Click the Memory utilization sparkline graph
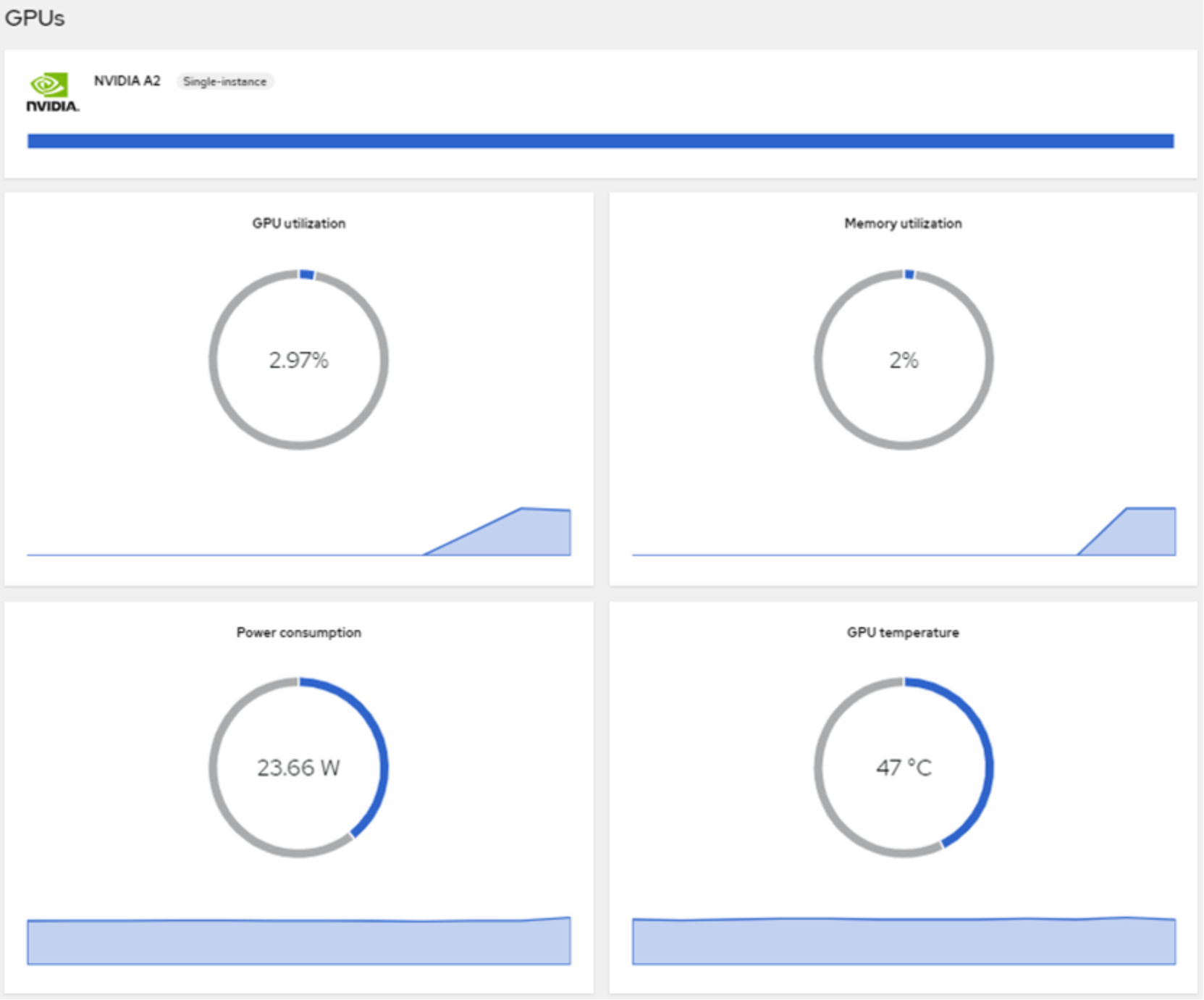Image resolution: width=1204 pixels, height=1000 pixels. tap(904, 531)
